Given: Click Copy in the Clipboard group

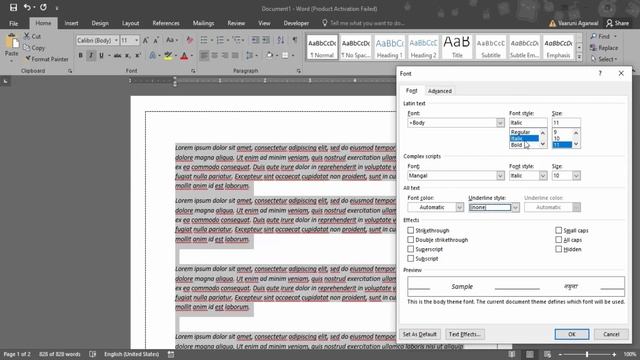Looking at the screenshot, I should click(34, 48).
